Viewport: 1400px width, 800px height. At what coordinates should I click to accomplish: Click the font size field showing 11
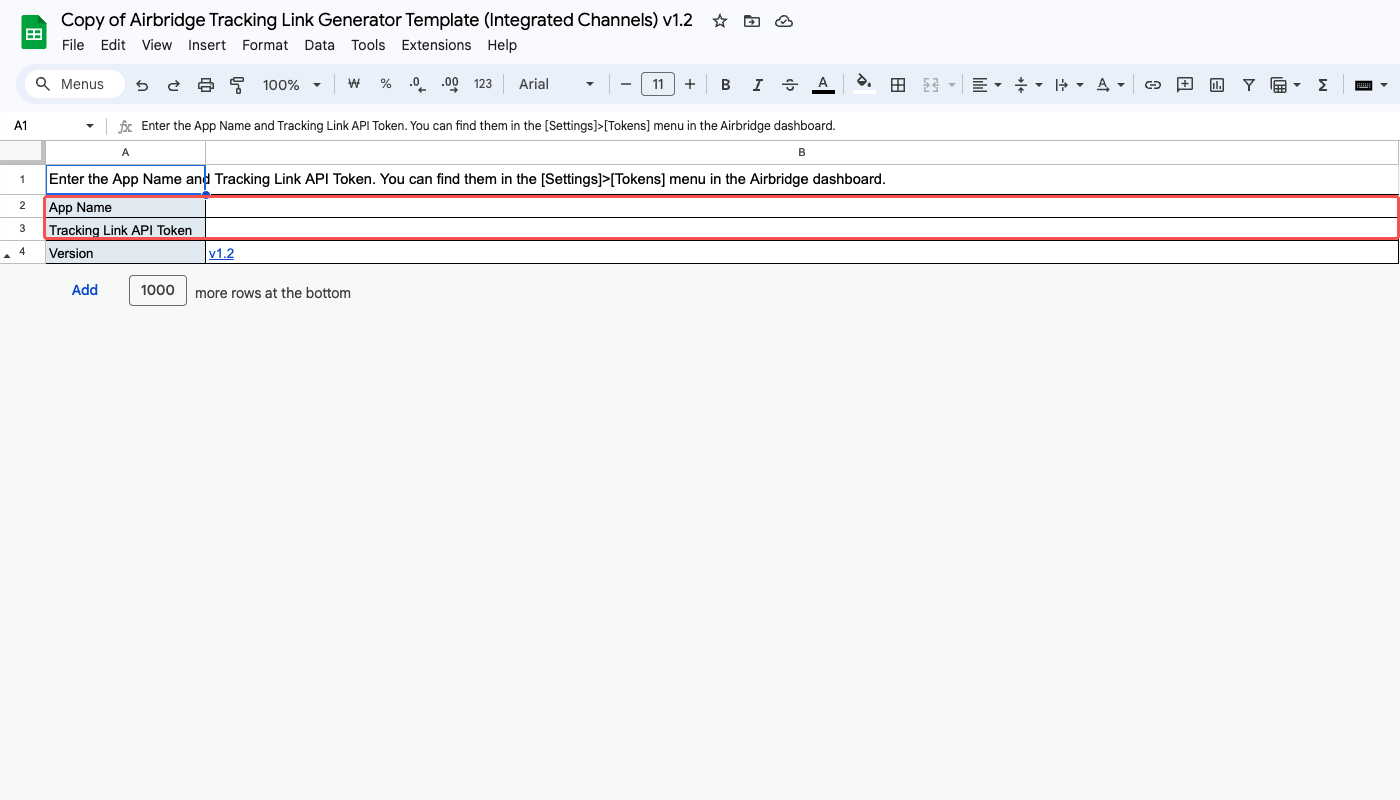658,85
